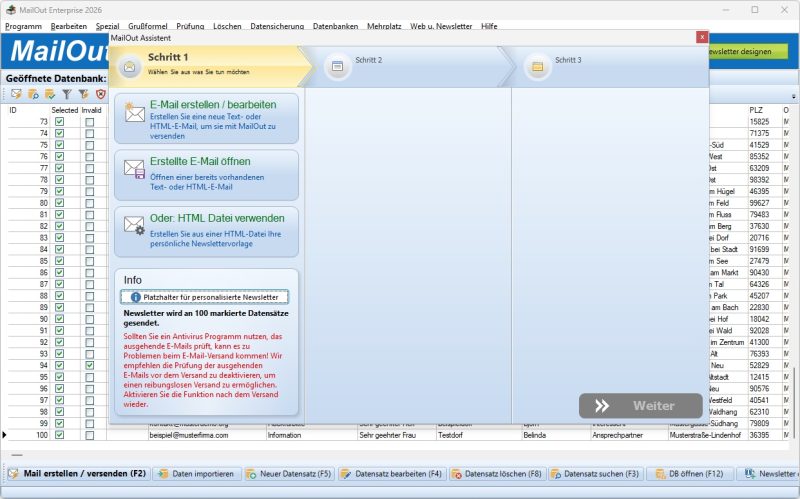Uncheck Selected for record 100

click(60, 435)
